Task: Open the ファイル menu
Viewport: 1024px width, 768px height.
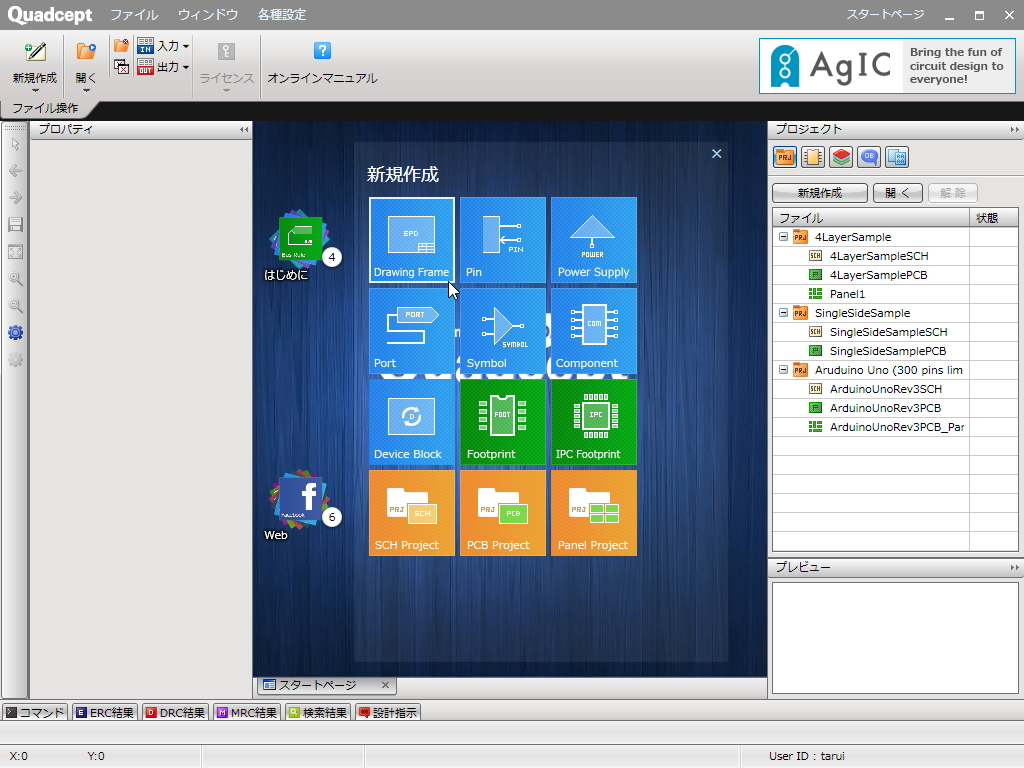Action: [135, 15]
